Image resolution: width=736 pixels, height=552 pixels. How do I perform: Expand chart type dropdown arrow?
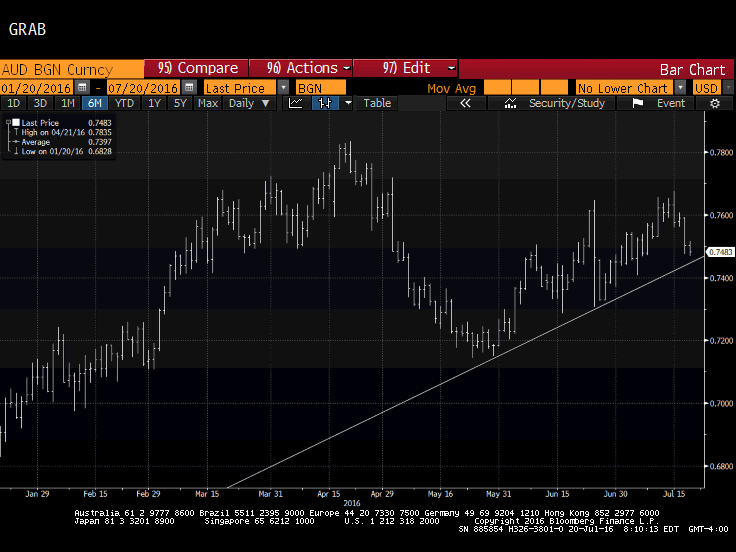point(348,103)
